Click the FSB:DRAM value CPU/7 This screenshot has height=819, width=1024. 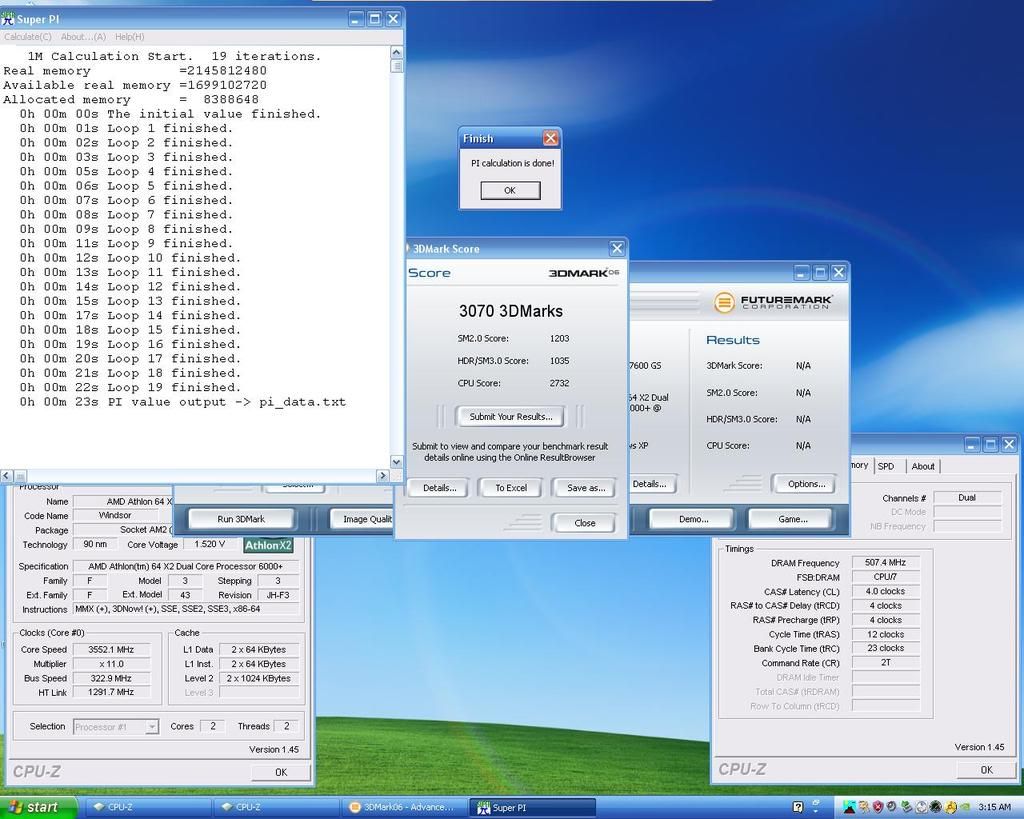coord(886,577)
